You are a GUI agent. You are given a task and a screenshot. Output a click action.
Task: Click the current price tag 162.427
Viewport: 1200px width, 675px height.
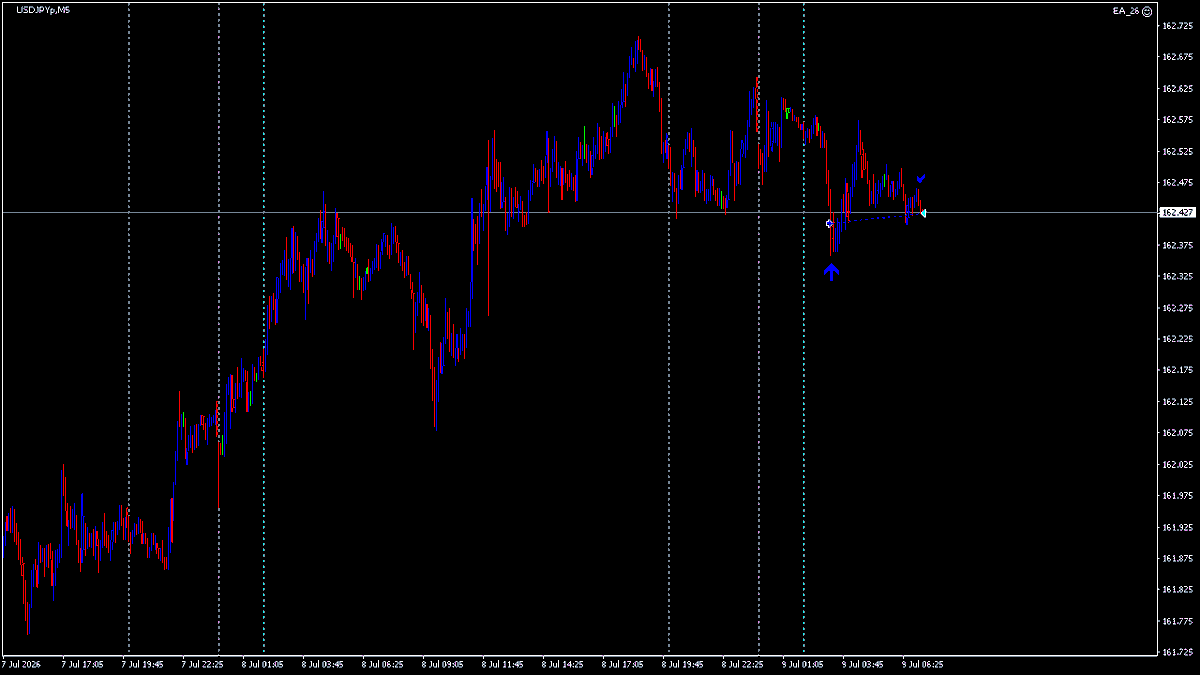coord(1177,213)
